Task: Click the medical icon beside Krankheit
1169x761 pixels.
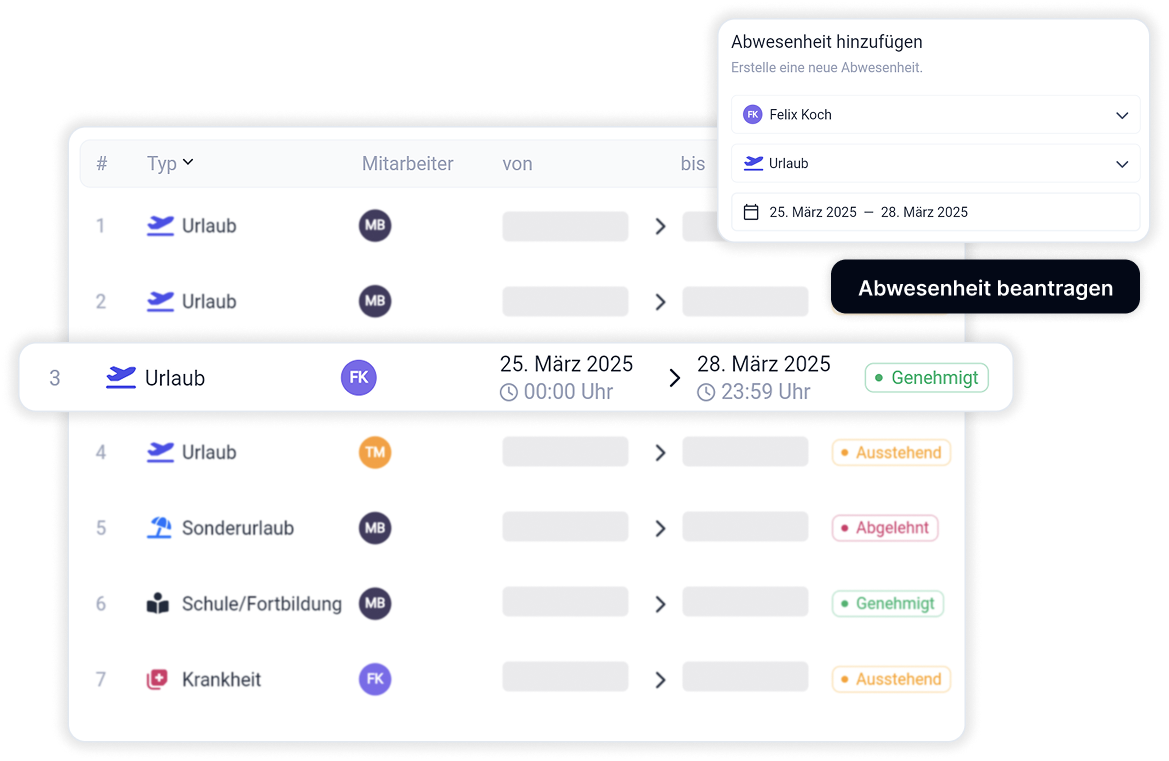Action: 157,680
